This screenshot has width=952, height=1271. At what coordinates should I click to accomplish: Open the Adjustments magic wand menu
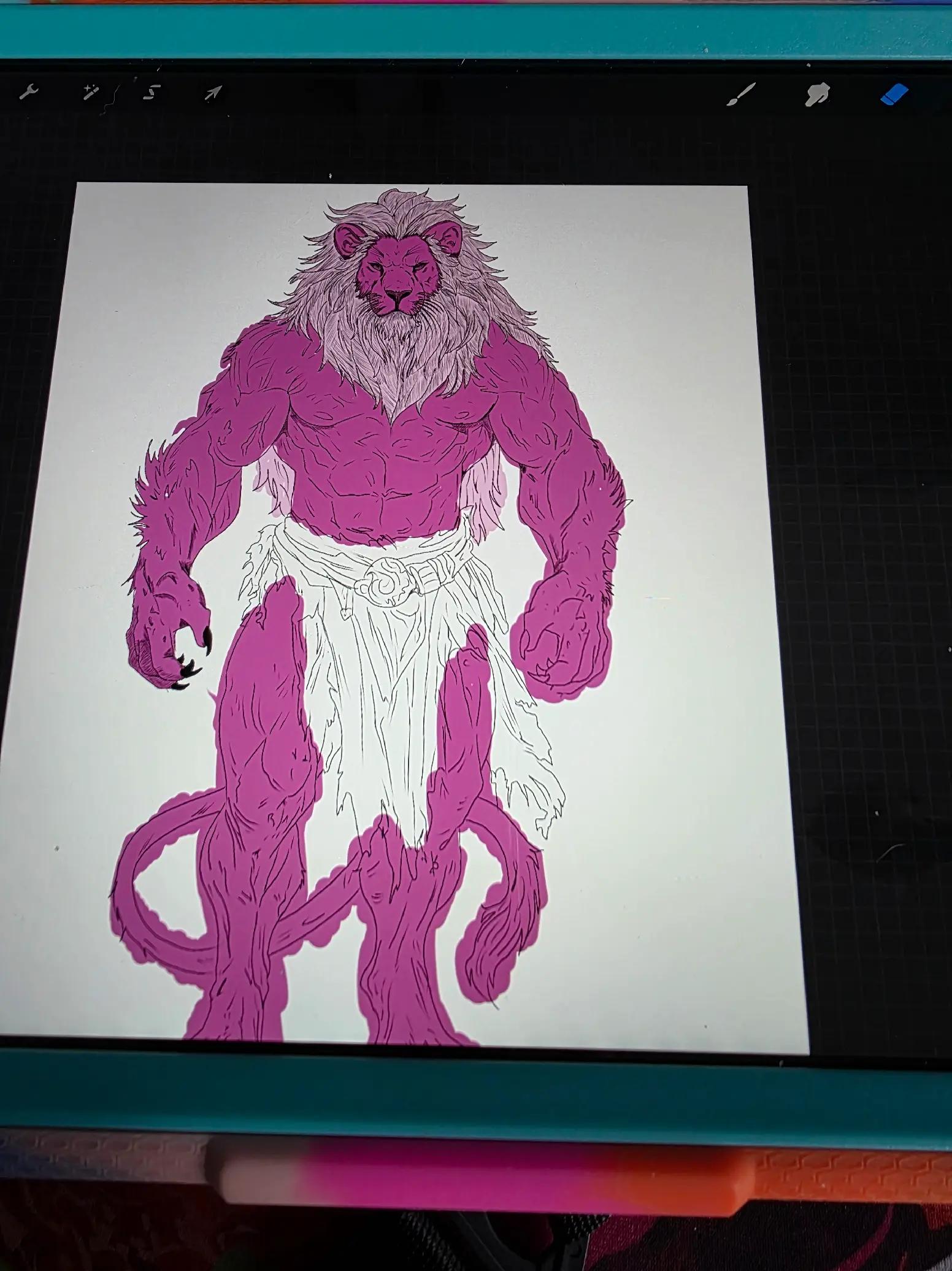[91, 93]
